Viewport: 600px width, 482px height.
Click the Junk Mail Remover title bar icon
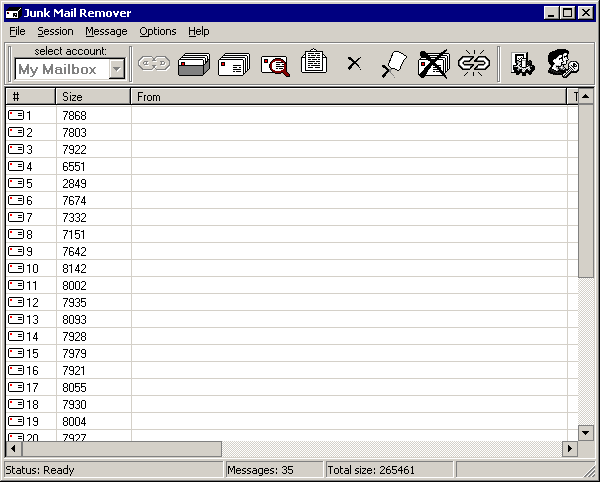pyautogui.click(x=13, y=13)
